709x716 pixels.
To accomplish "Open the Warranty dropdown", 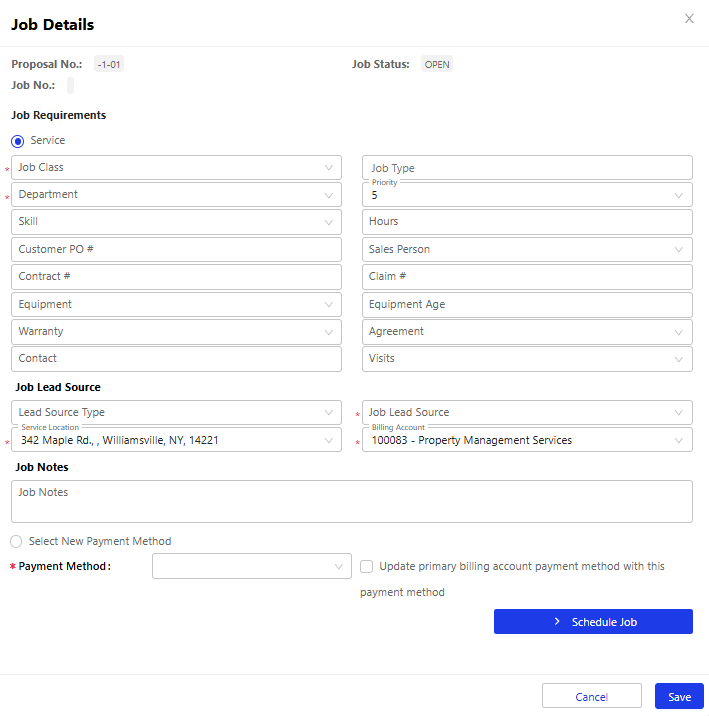I will coord(176,332).
